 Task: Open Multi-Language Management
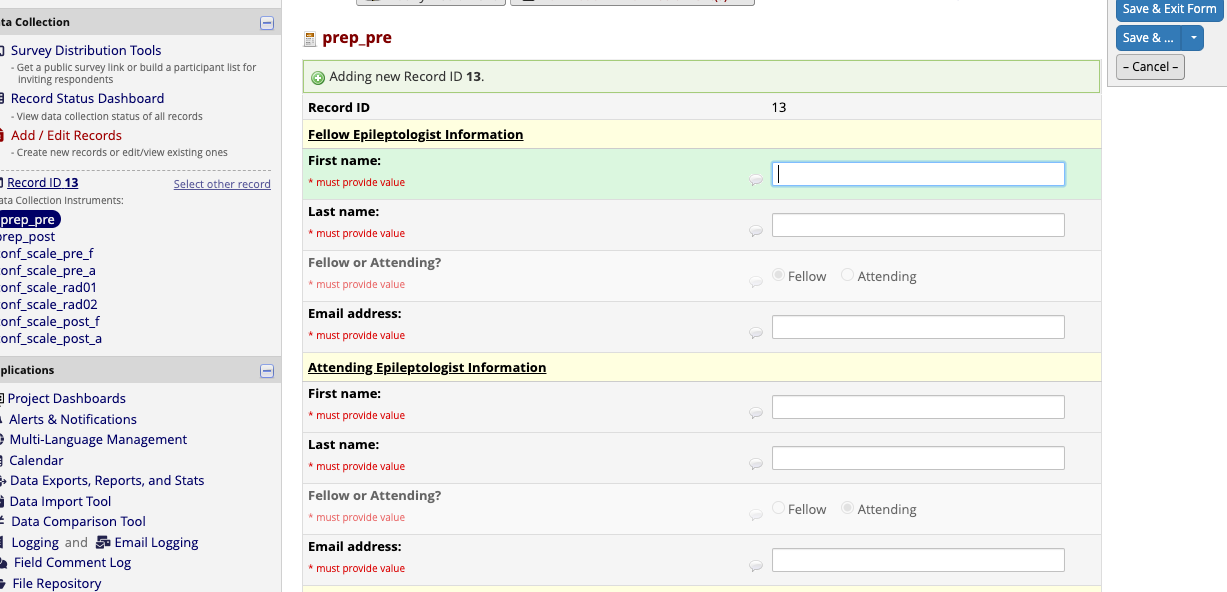(x=98, y=439)
